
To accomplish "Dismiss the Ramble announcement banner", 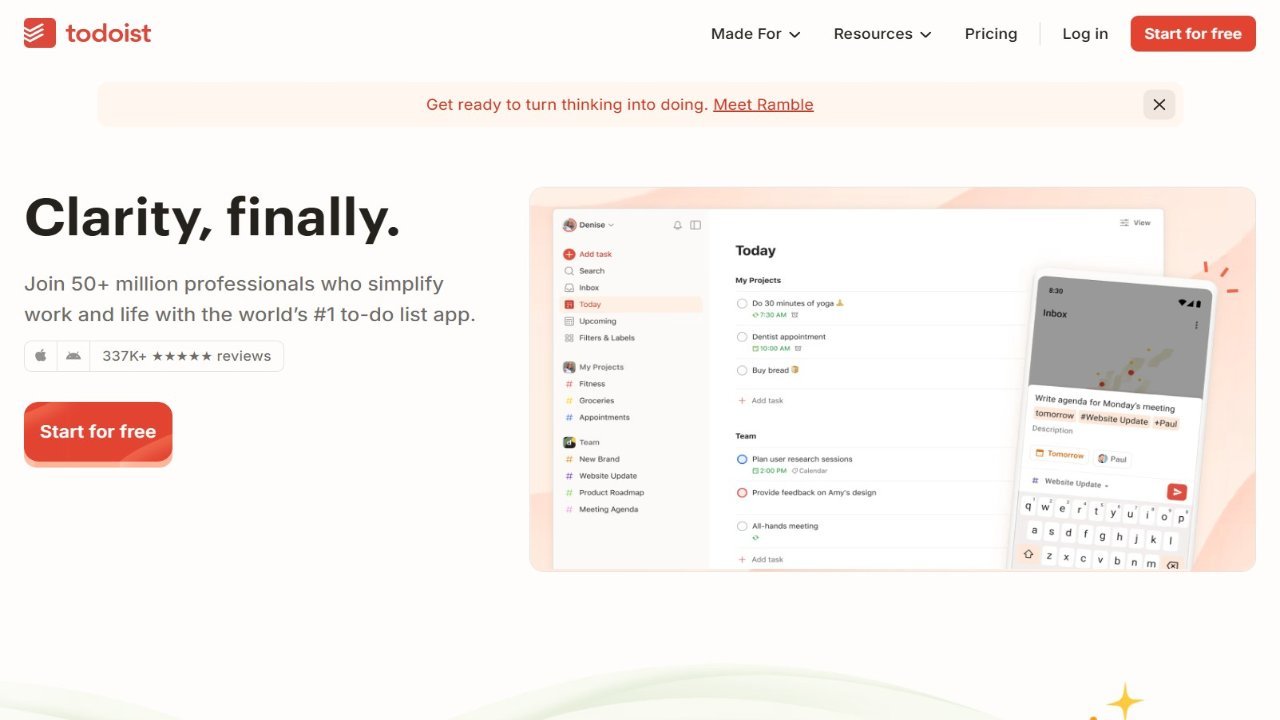I will click(x=1159, y=104).
